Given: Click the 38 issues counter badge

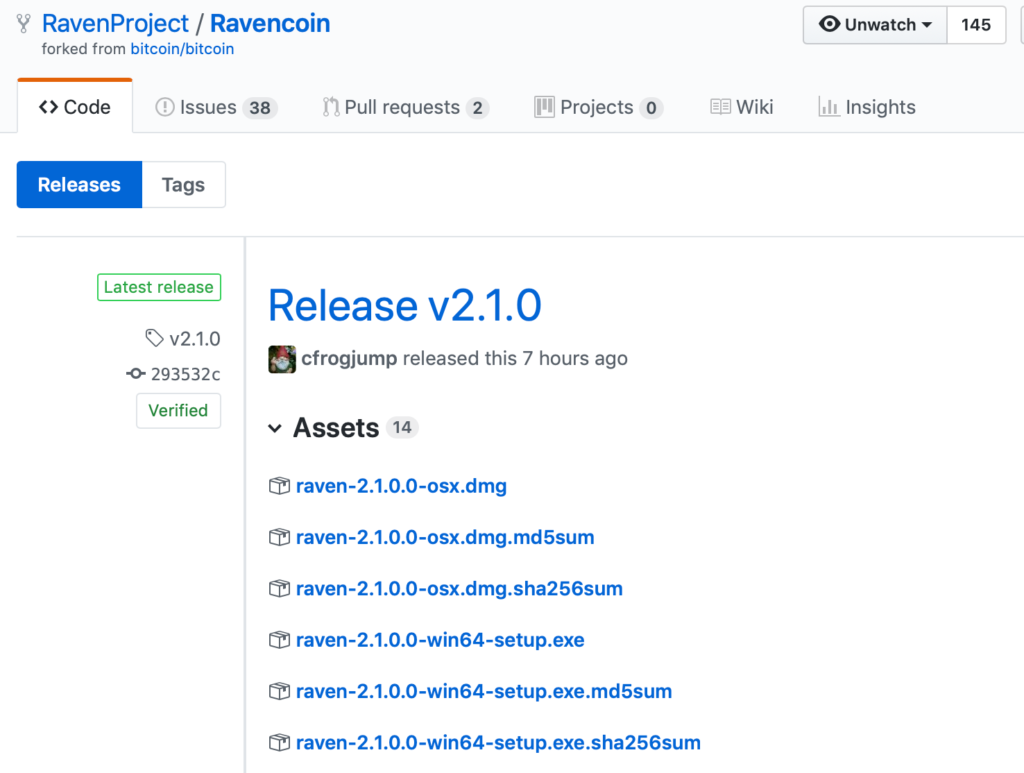Looking at the screenshot, I should [260, 108].
